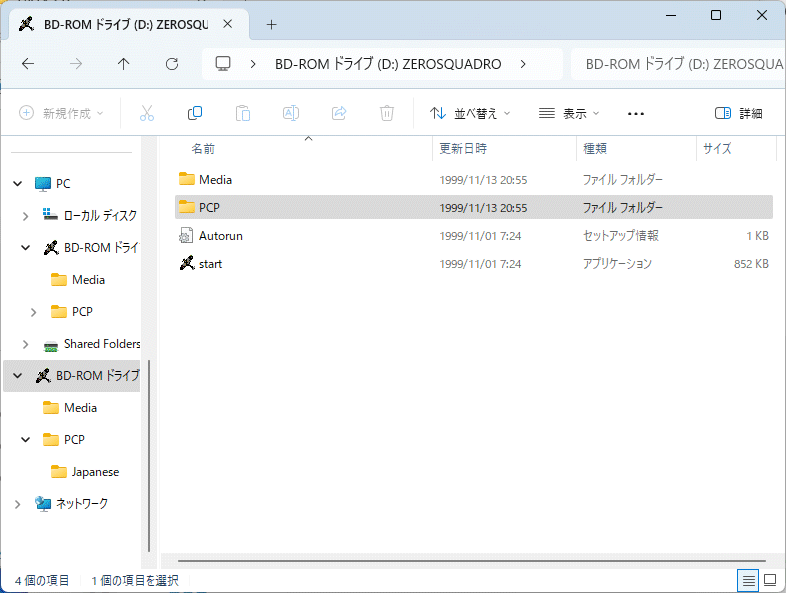Expand the ローカル ディスク node
This screenshot has width=786, height=593.
[26, 216]
